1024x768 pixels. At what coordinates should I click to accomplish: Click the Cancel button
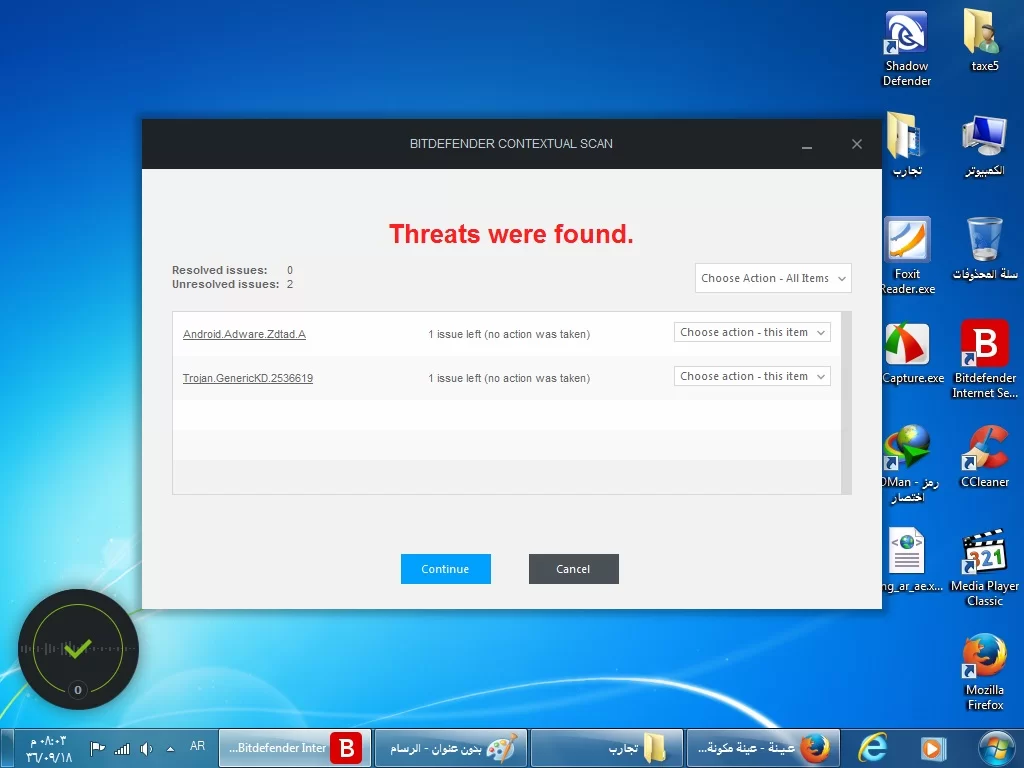(x=573, y=569)
